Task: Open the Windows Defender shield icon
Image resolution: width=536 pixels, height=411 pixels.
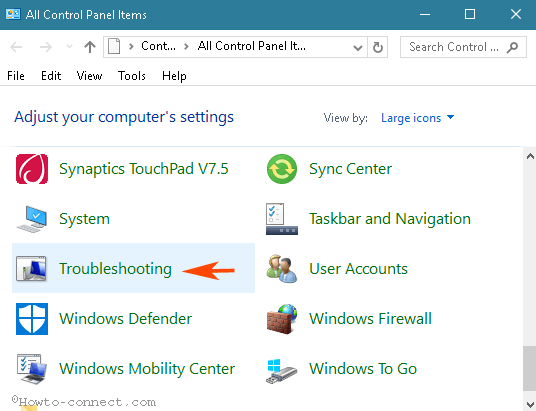Action: [32, 319]
